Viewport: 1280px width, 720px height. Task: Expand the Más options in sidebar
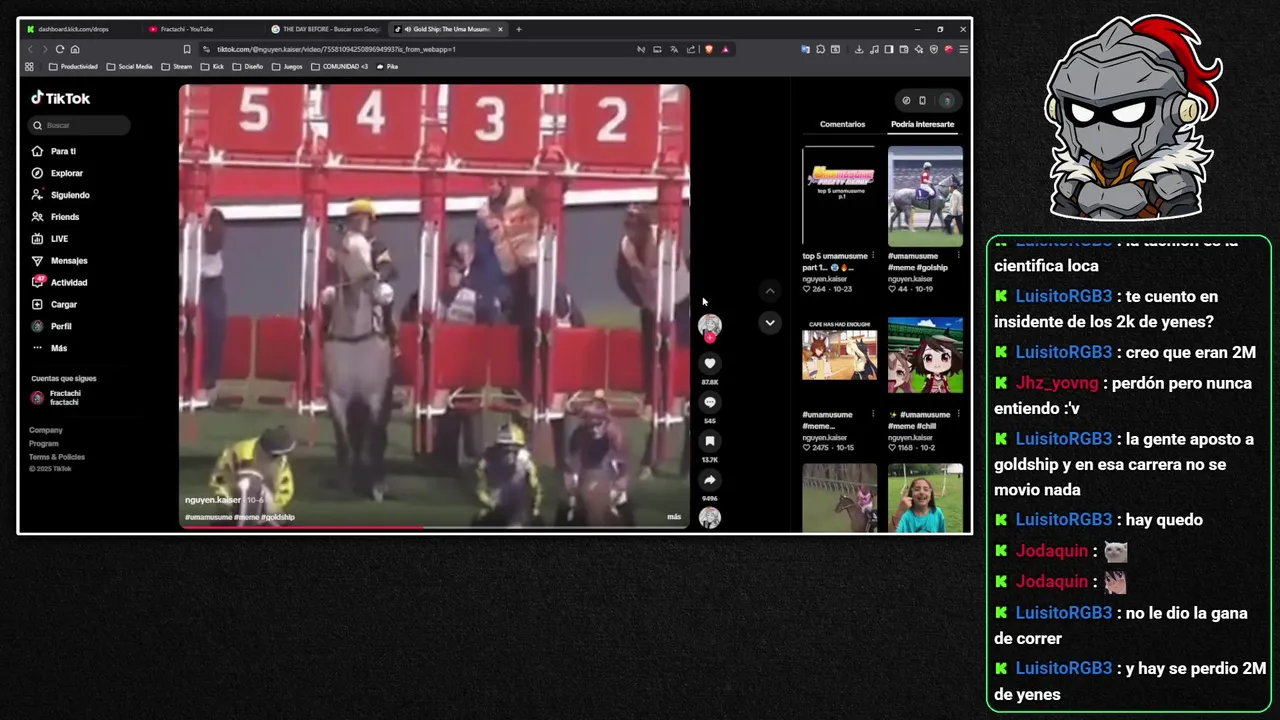(x=58, y=348)
